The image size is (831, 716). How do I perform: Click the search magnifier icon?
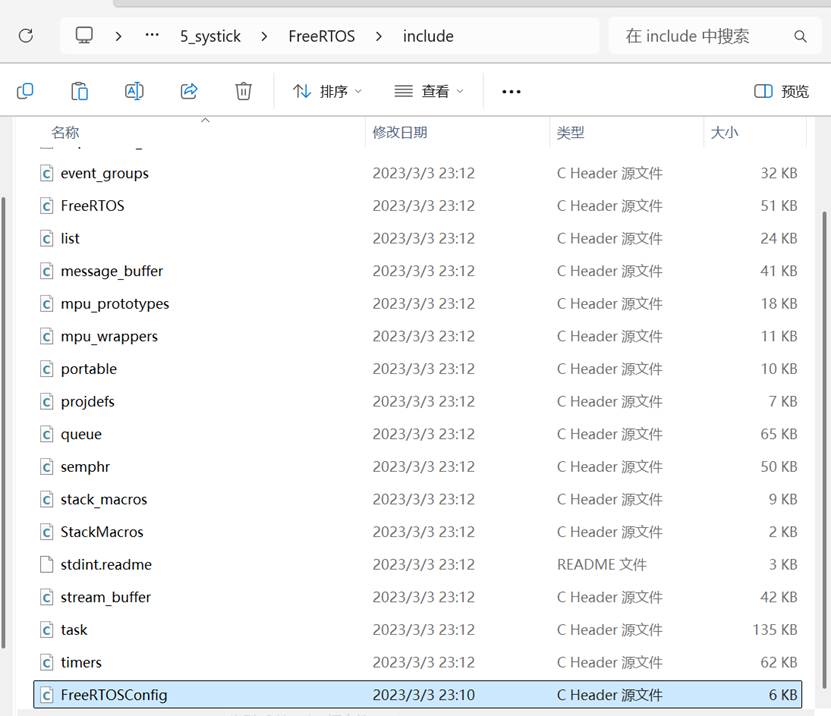tap(801, 35)
